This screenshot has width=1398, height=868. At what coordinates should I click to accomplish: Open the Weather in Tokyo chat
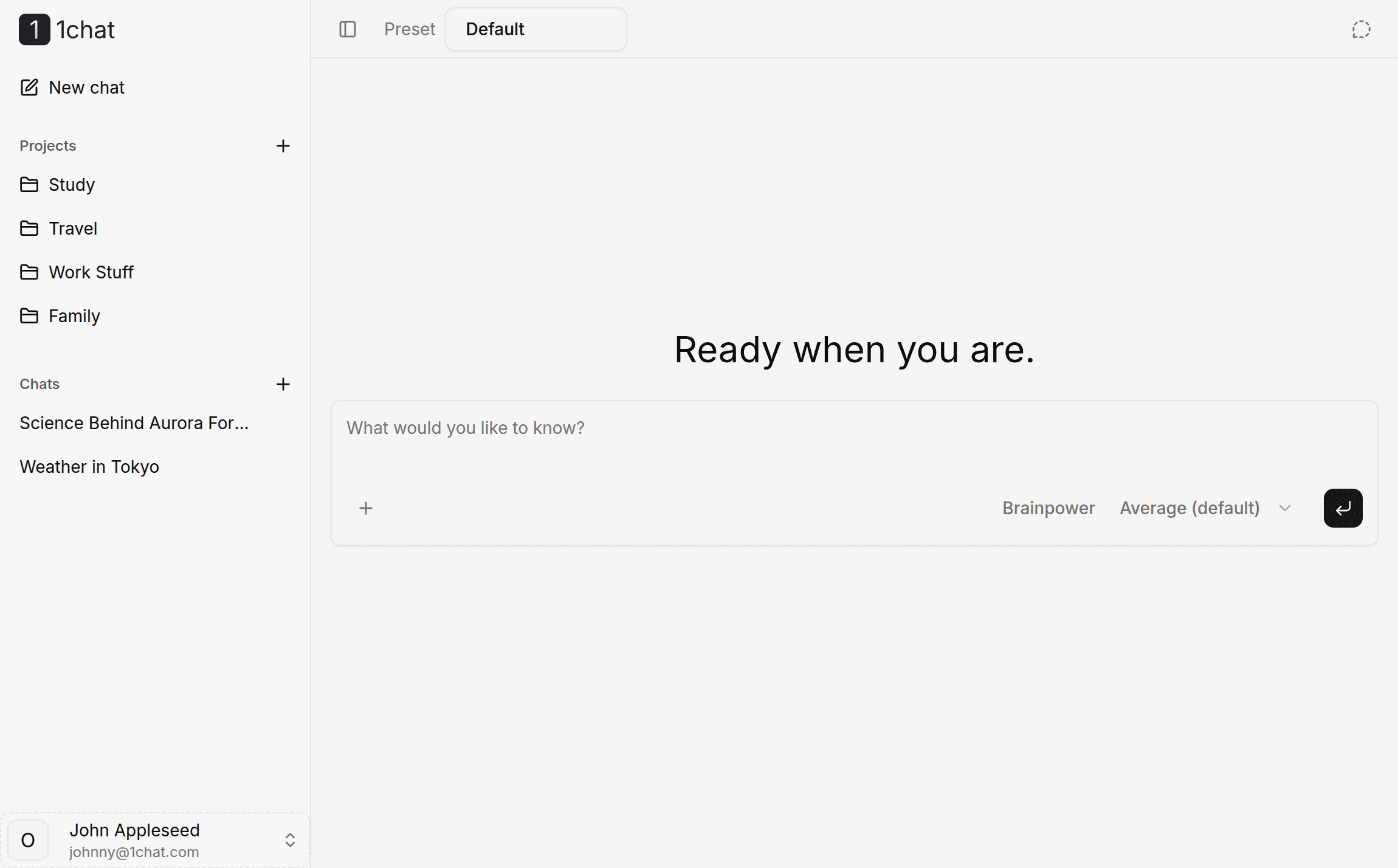point(89,467)
